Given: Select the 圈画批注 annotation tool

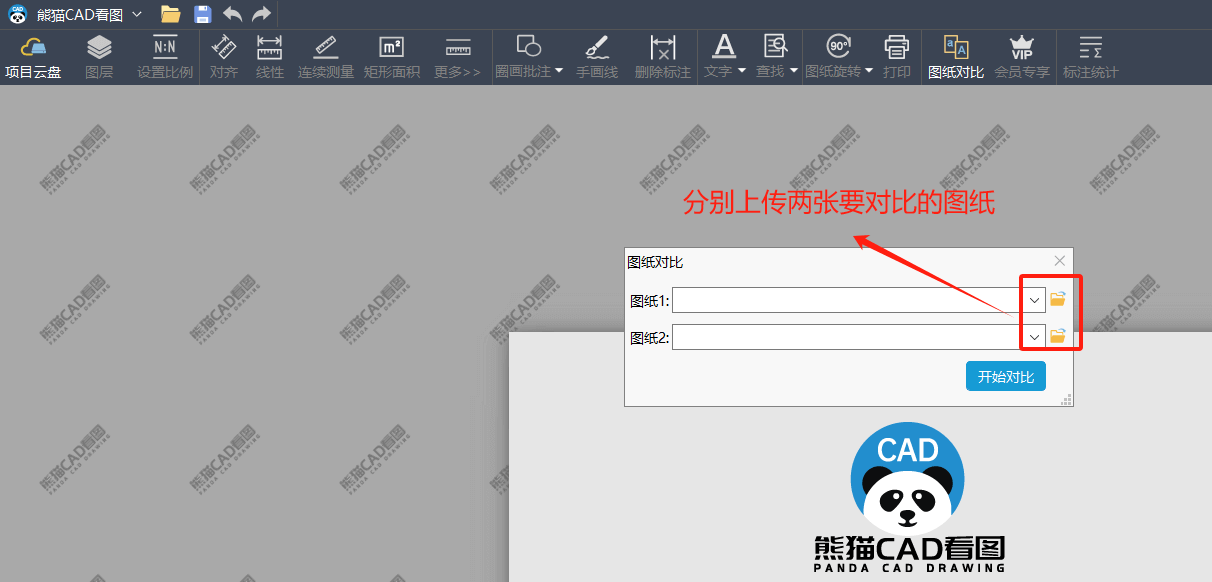Looking at the screenshot, I should [524, 57].
